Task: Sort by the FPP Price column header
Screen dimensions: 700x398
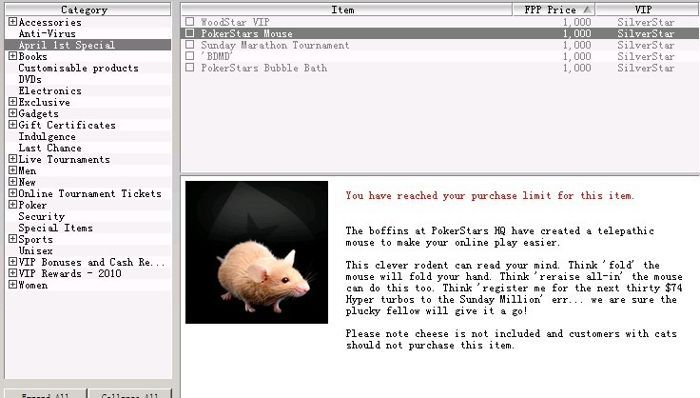Action: coord(554,9)
